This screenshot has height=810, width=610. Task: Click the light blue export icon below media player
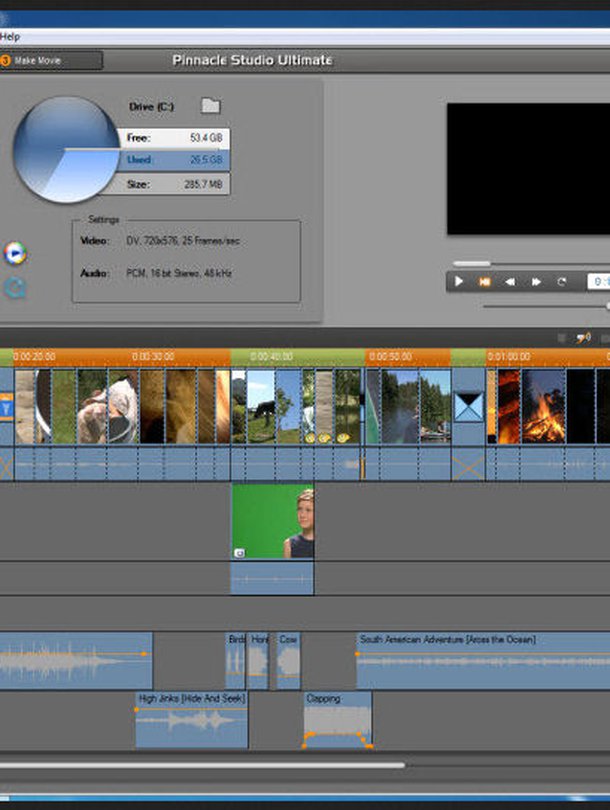(x=15, y=288)
